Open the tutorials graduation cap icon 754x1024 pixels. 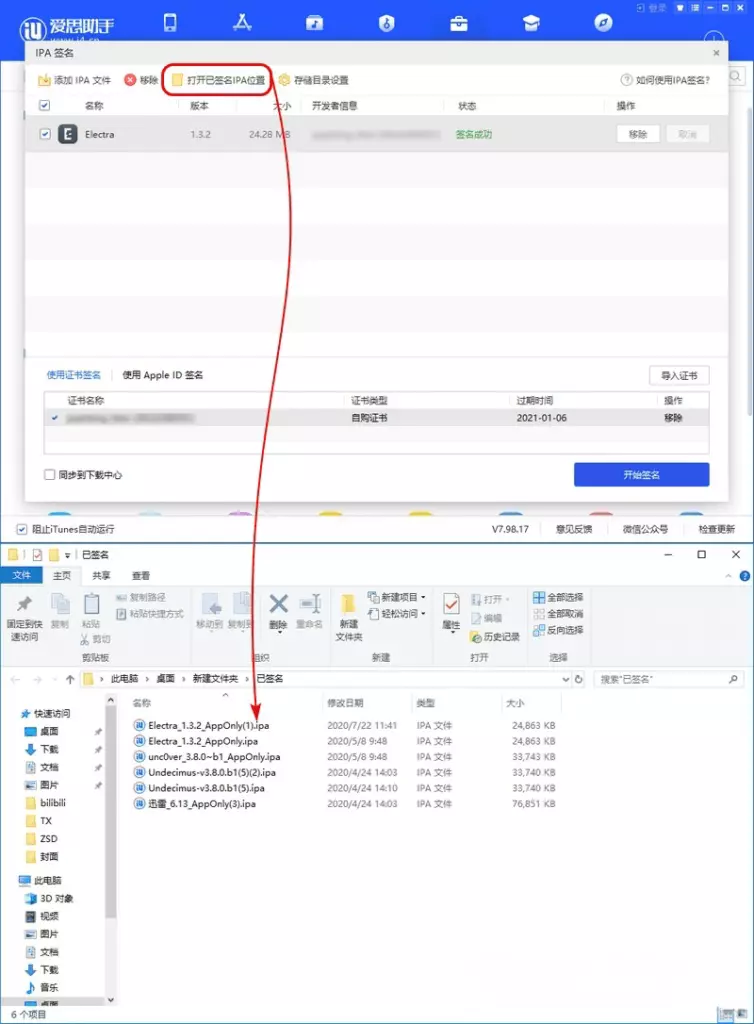pos(532,22)
